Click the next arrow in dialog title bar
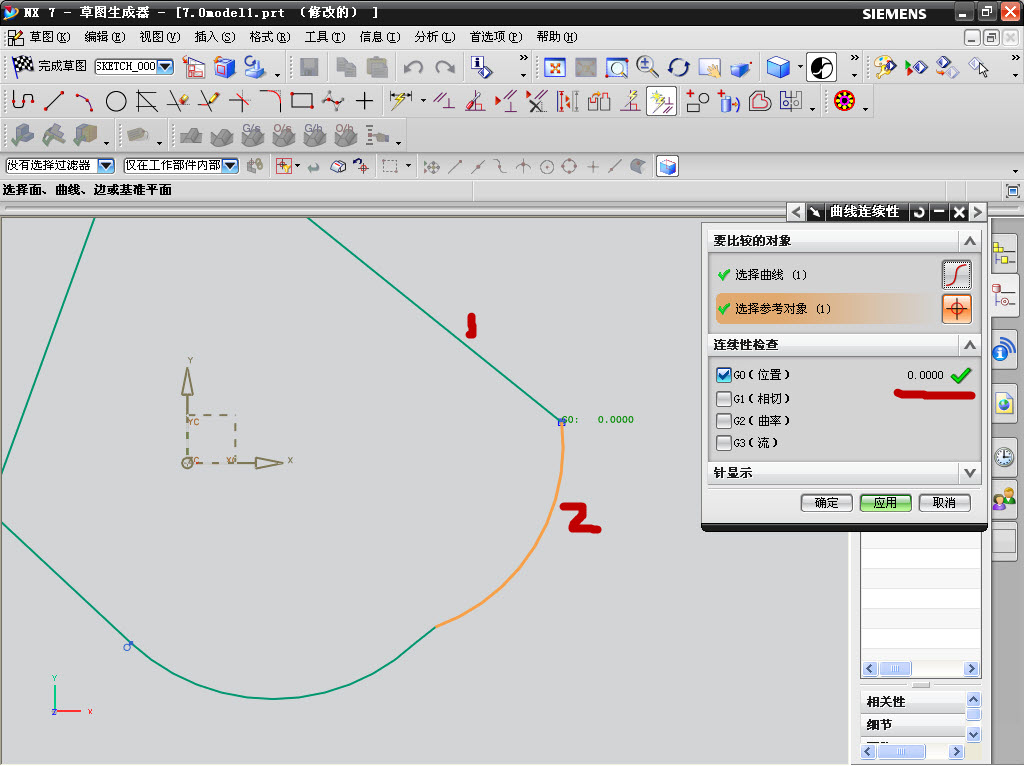 [x=978, y=212]
